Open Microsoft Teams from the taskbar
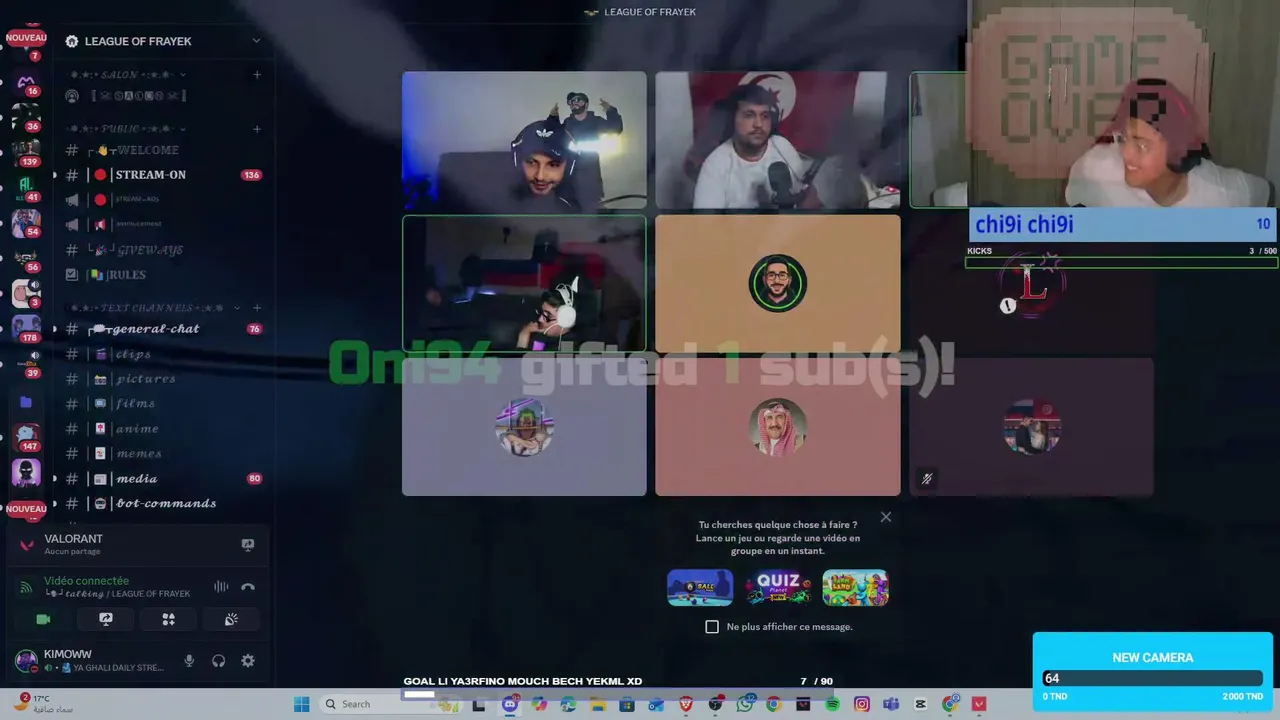 click(x=891, y=704)
